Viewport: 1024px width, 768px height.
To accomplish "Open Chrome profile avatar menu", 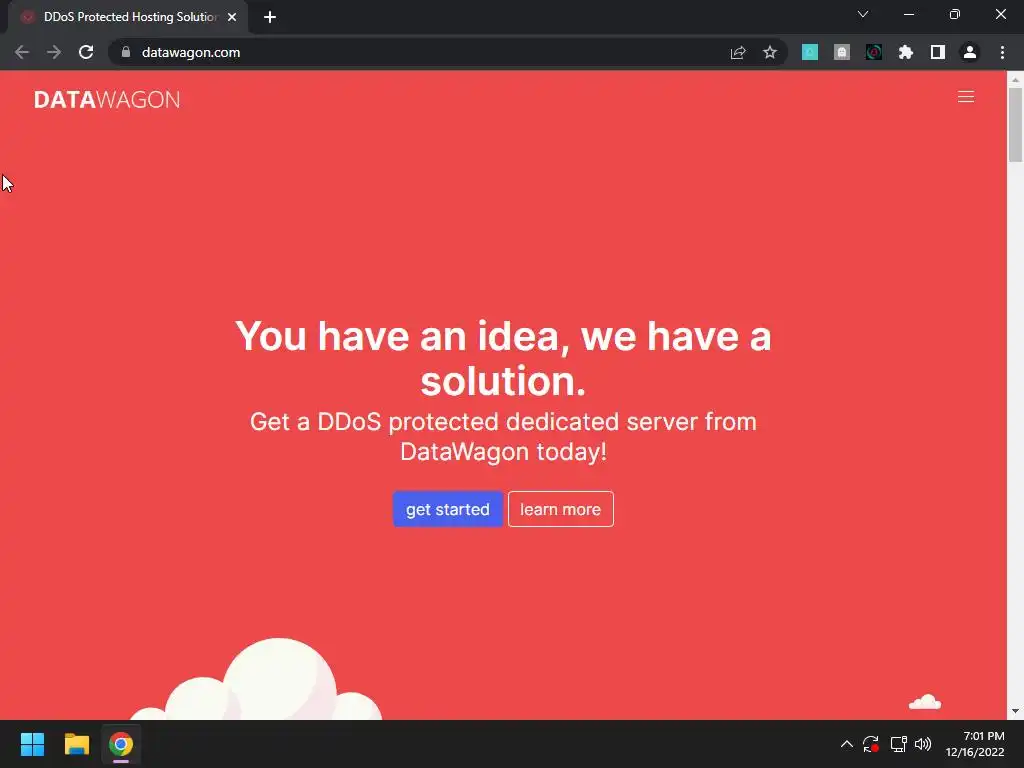I will [970, 52].
